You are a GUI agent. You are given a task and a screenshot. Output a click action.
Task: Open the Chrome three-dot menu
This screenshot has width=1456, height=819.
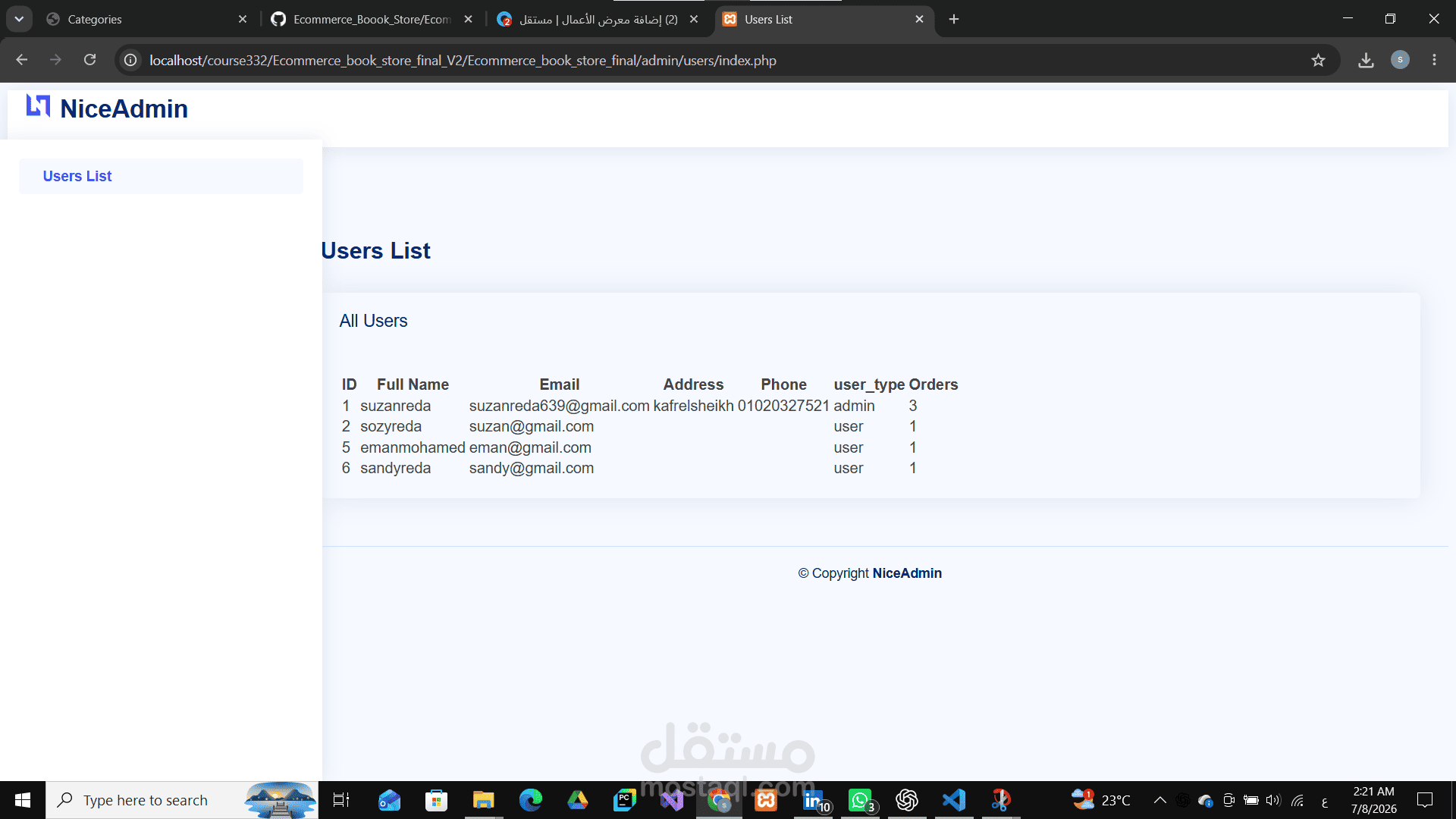point(1434,60)
